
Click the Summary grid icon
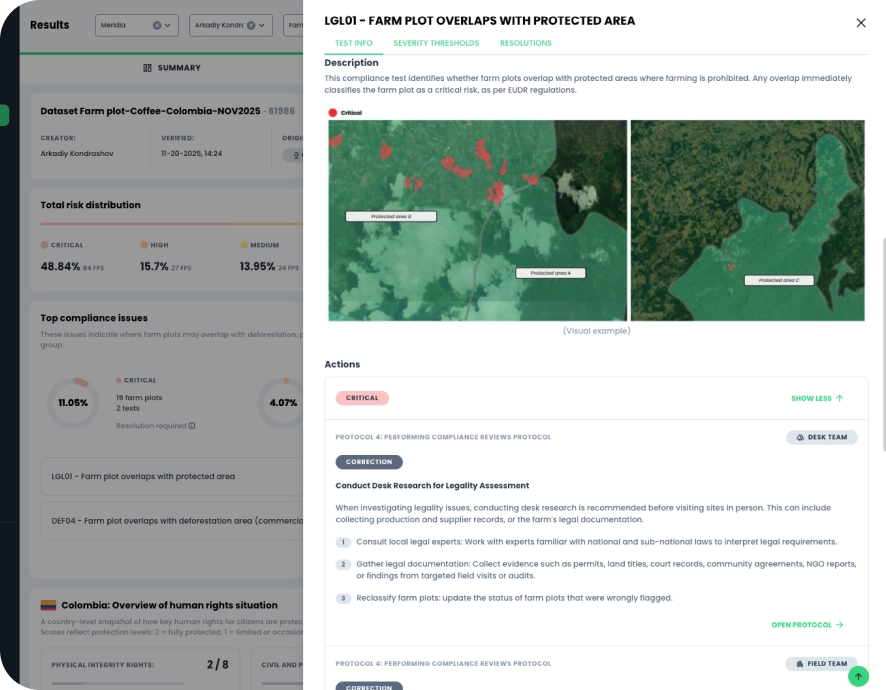click(x=147, y=68)
